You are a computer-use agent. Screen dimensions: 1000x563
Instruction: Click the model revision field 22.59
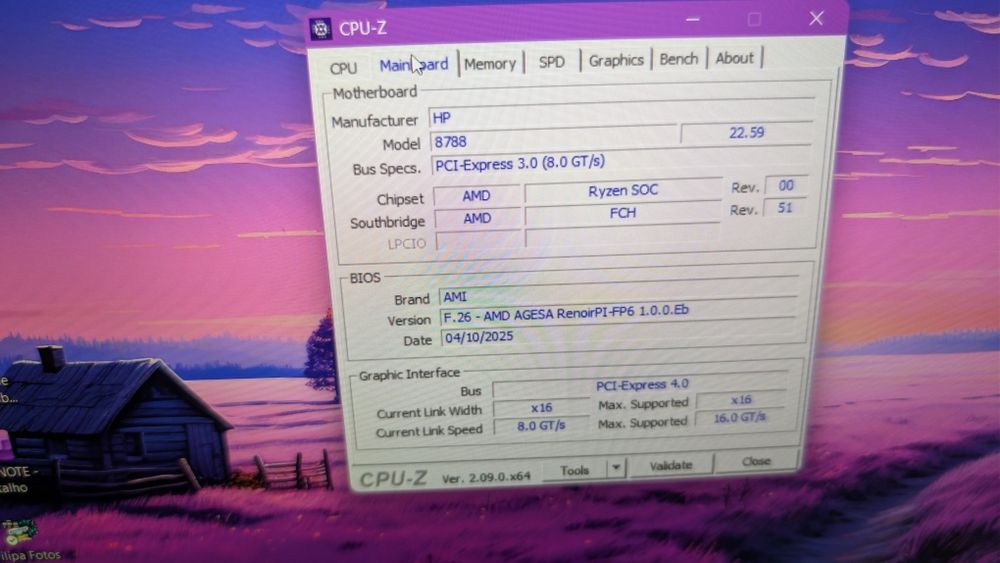click(746, 133)
